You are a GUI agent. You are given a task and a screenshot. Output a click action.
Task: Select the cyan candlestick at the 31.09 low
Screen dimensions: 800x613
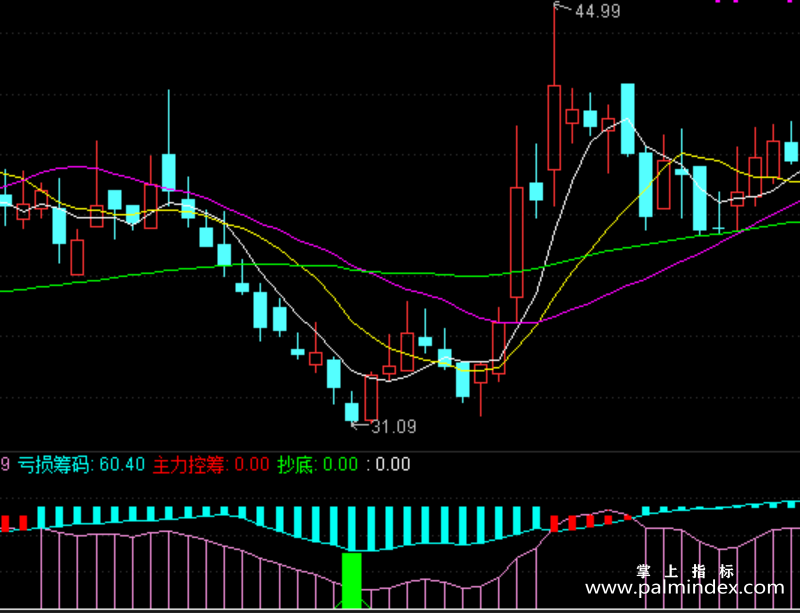pyautogui.click(x=352, y=409)
